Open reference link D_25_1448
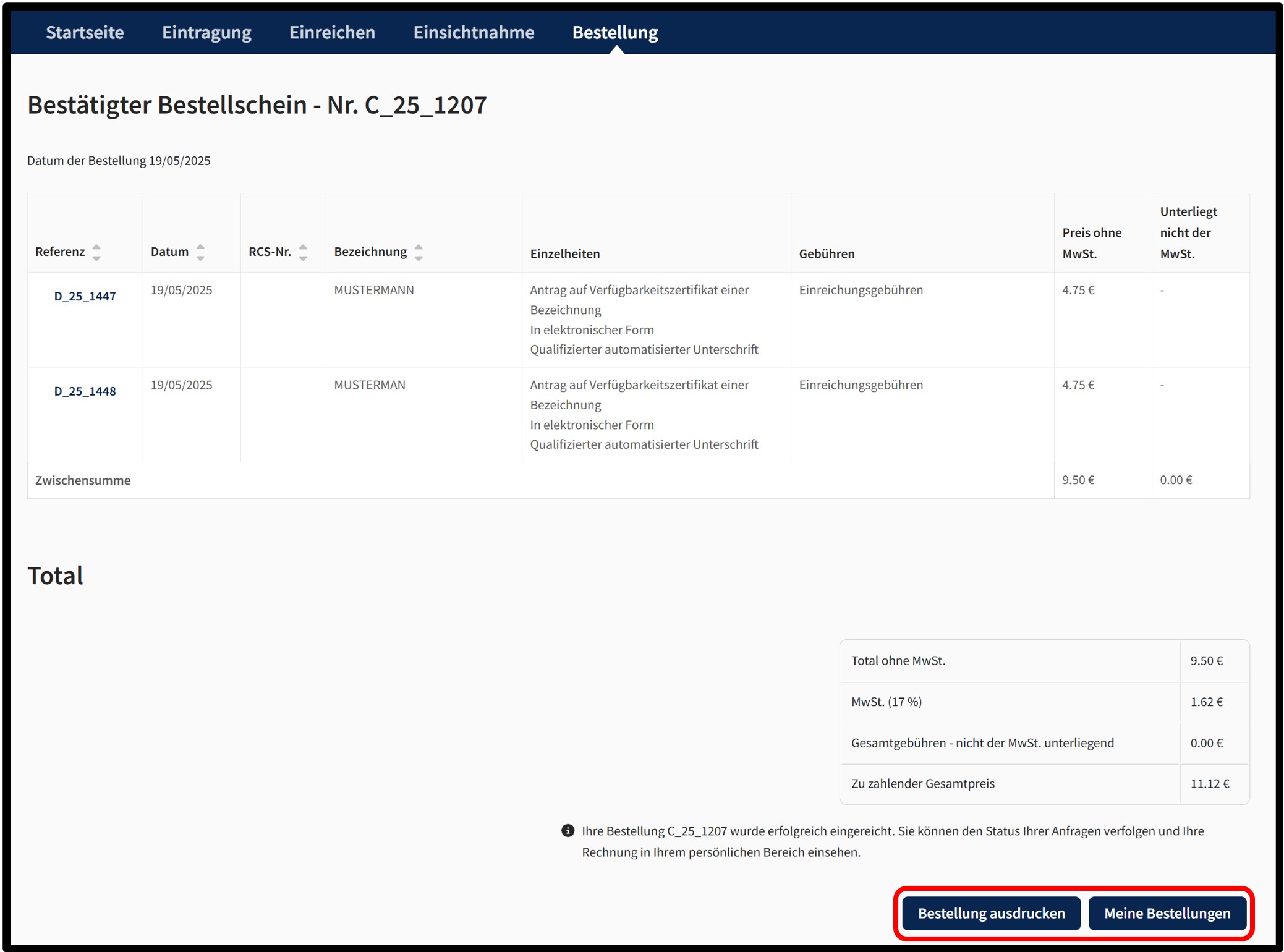This screenshot has height=952, width=1284. [x=85, y=391]
